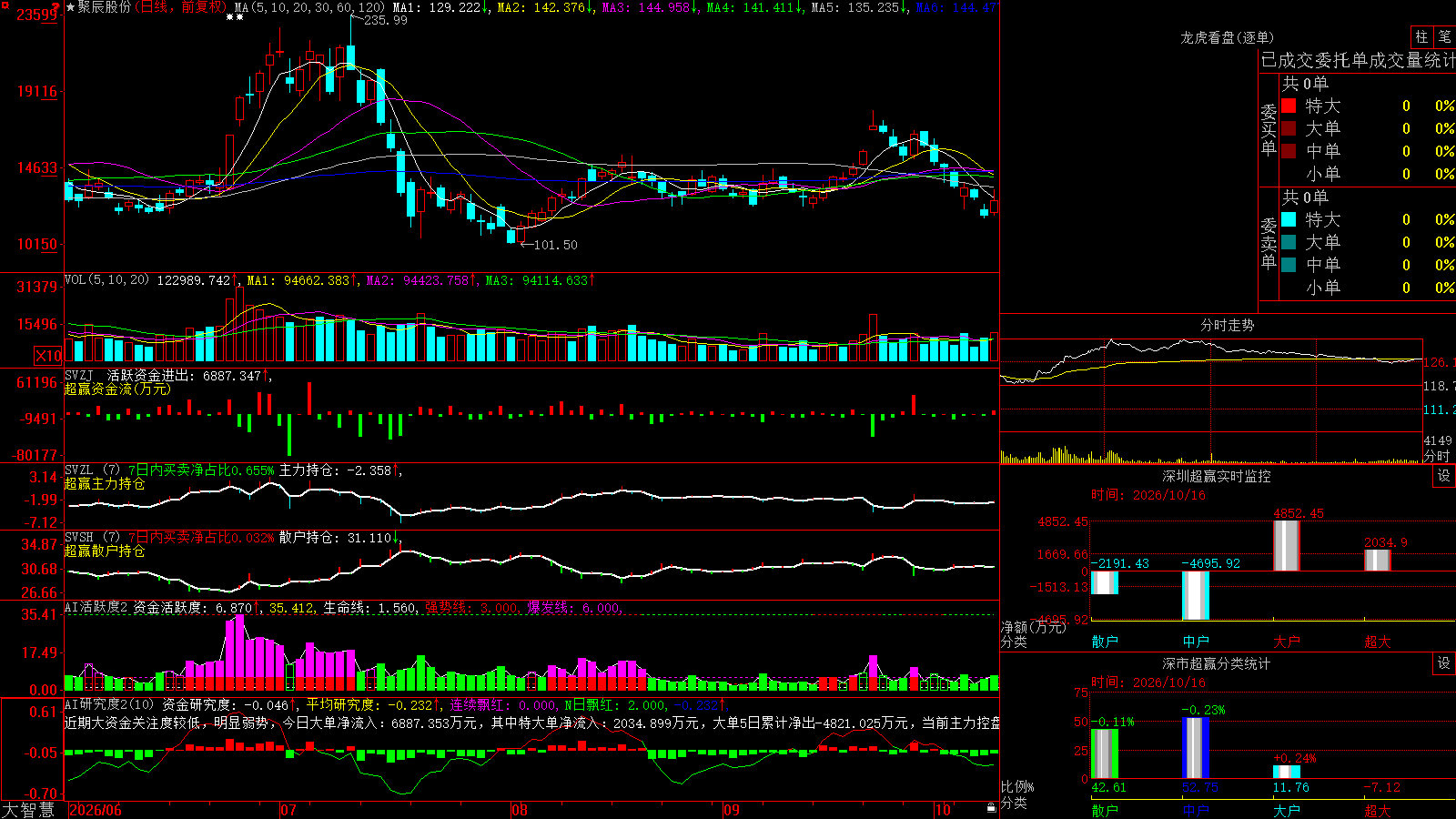The width and height of the screenshot is (1456, 819).
Task: Click the 101.50 low price annotation
Action: click(x=555, y=245)
